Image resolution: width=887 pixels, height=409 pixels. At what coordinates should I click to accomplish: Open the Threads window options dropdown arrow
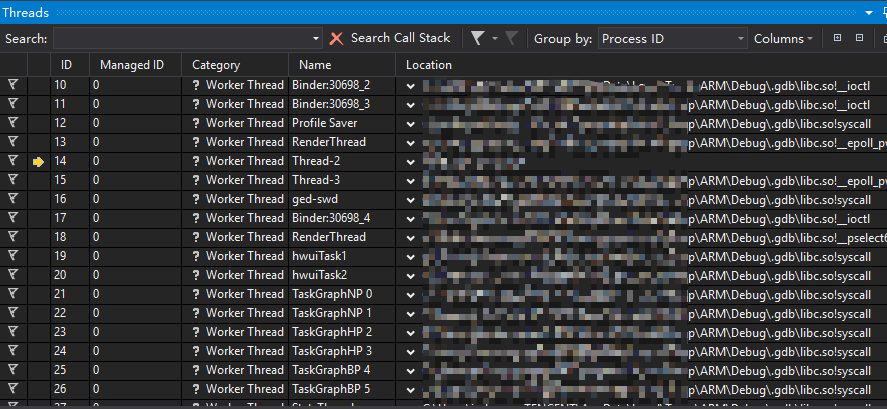[x=869, y=12]
